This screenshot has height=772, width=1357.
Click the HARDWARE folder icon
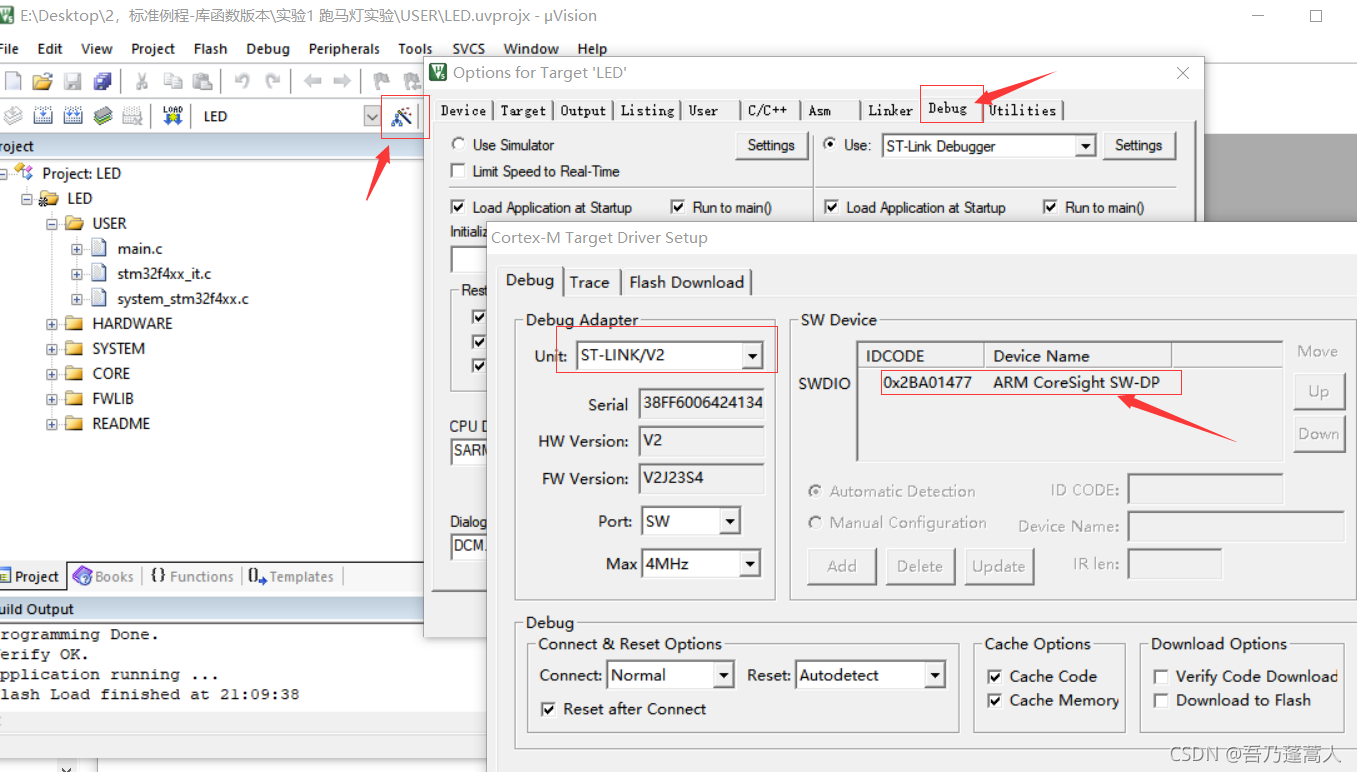pos(74,323)
